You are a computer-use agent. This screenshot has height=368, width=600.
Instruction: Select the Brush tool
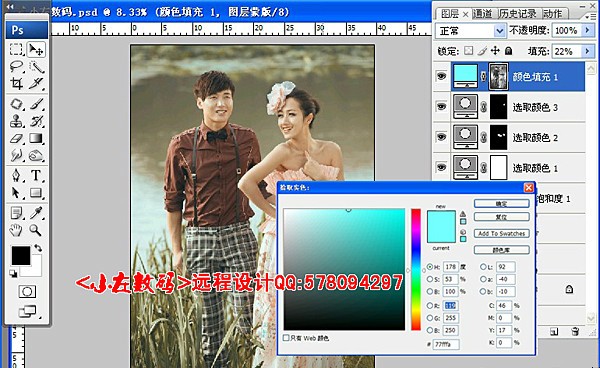click(x=36, y=104)
